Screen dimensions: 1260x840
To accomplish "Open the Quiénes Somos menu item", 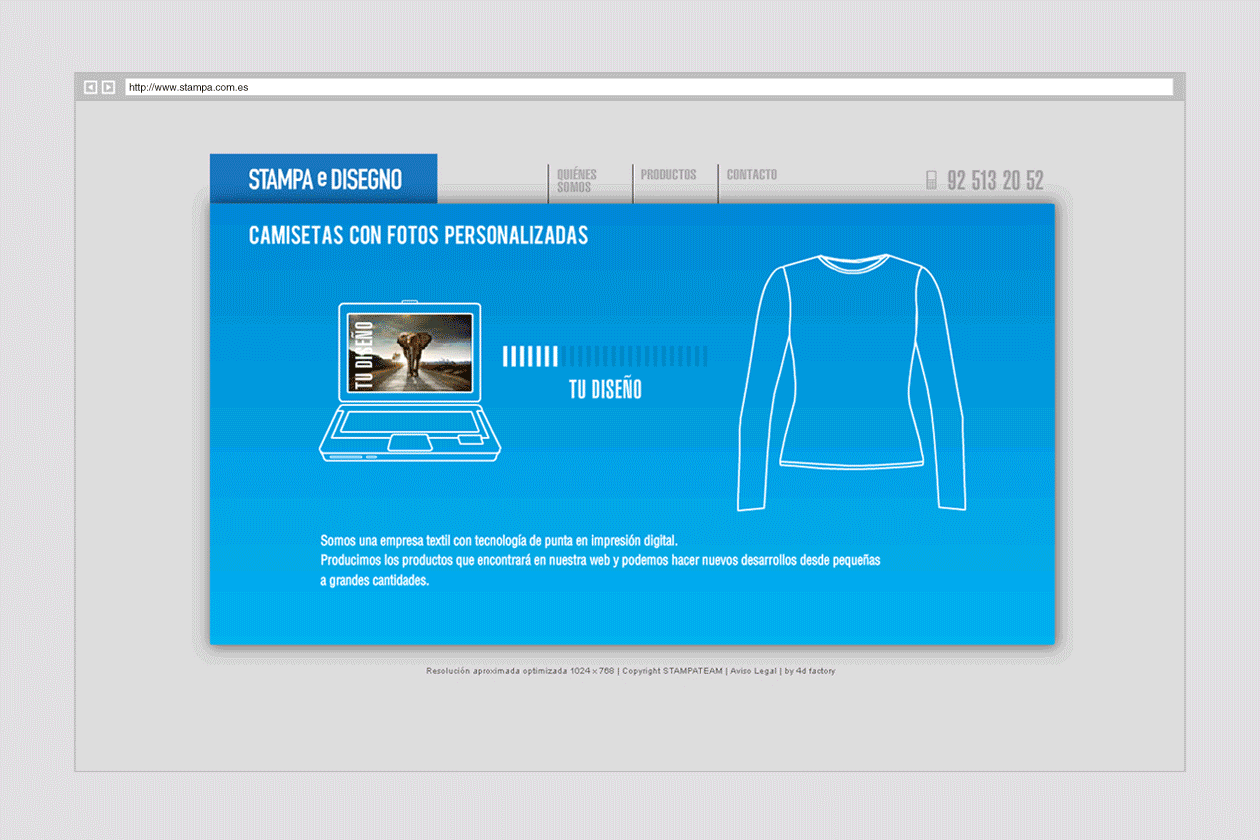I will 576,181.
